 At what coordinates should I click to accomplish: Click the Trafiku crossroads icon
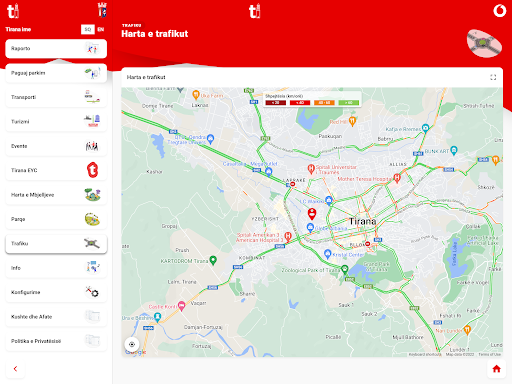(x=92, y=244)
